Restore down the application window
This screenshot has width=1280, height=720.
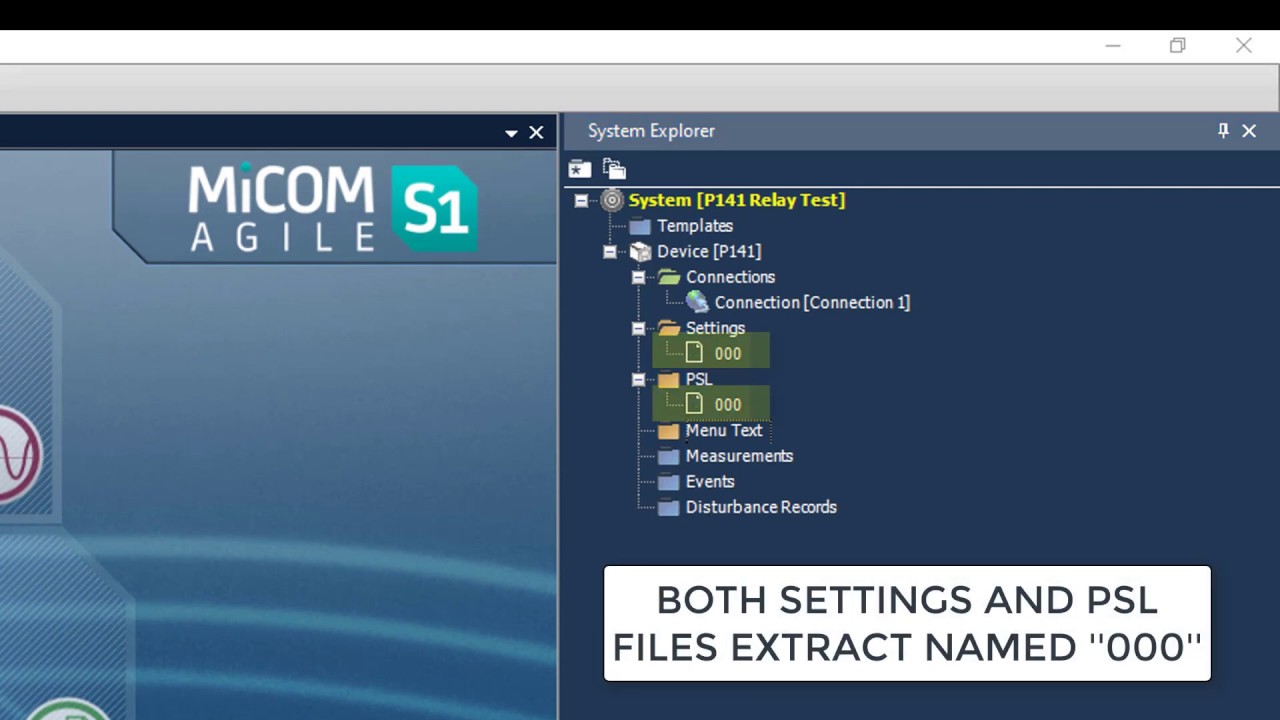[1178, 46]
